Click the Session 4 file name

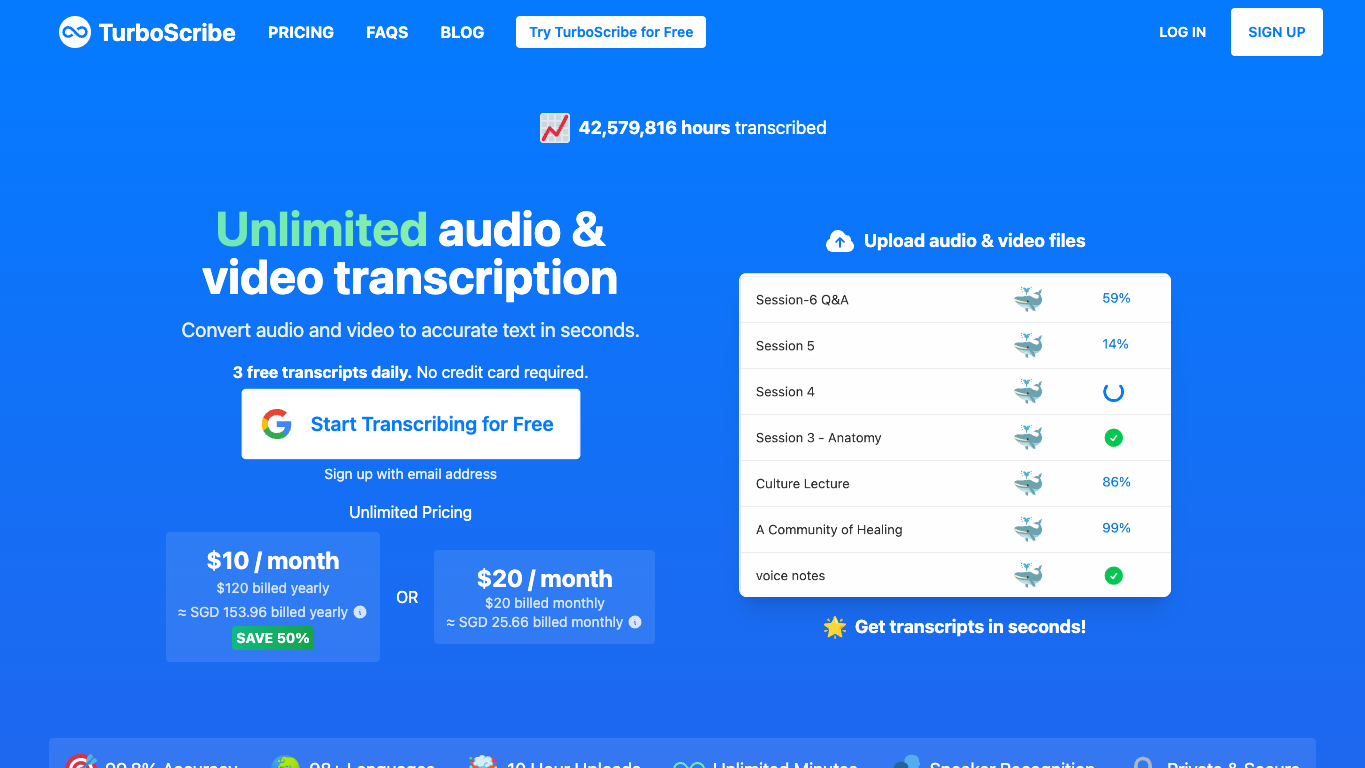coord(785,392)
